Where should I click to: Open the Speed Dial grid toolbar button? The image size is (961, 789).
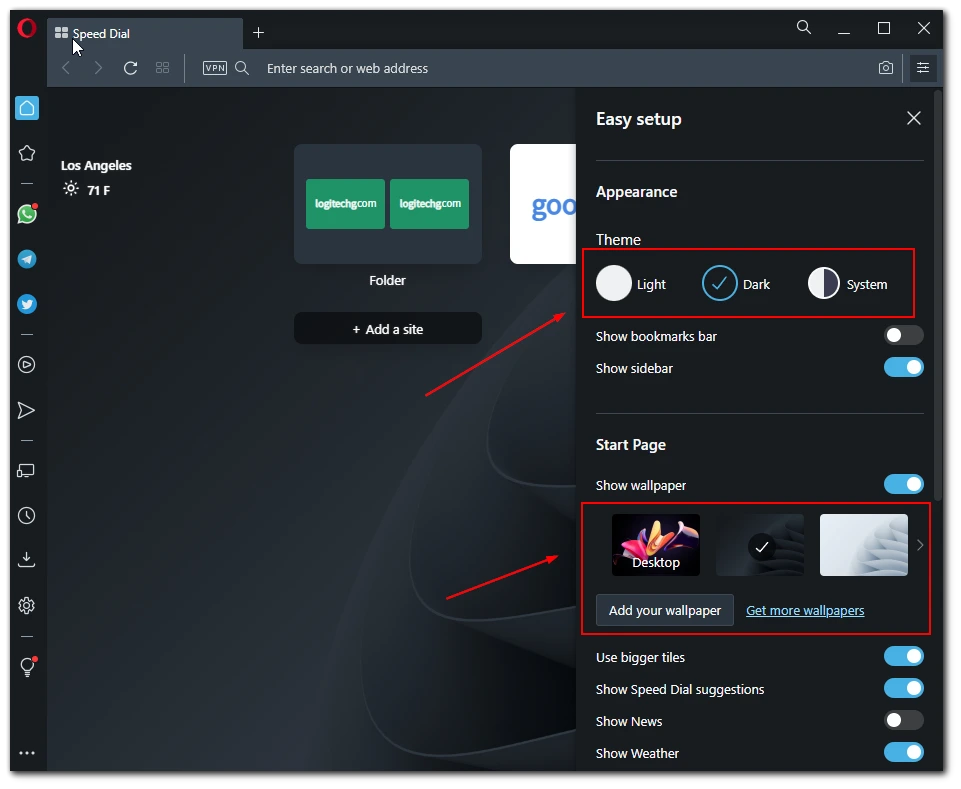point(162,68)
